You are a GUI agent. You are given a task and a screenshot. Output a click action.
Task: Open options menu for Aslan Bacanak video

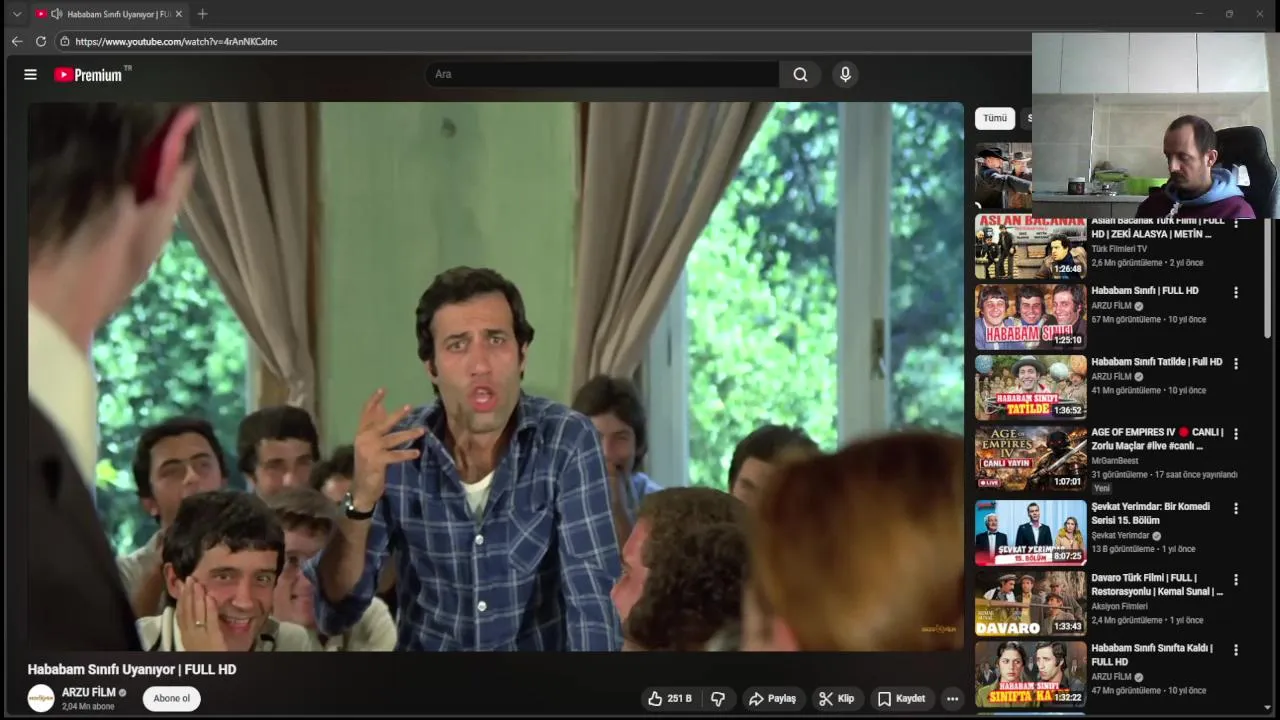1236,224
